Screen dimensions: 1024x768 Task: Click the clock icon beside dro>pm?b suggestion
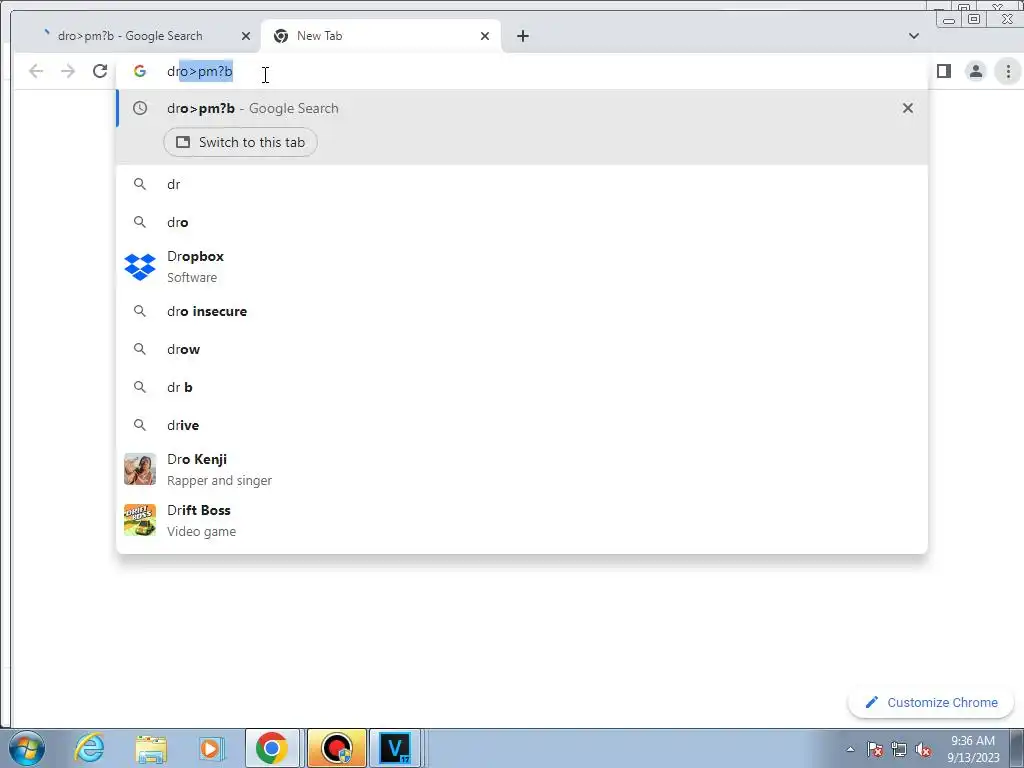pyautogui.click(x=140, y=108)
